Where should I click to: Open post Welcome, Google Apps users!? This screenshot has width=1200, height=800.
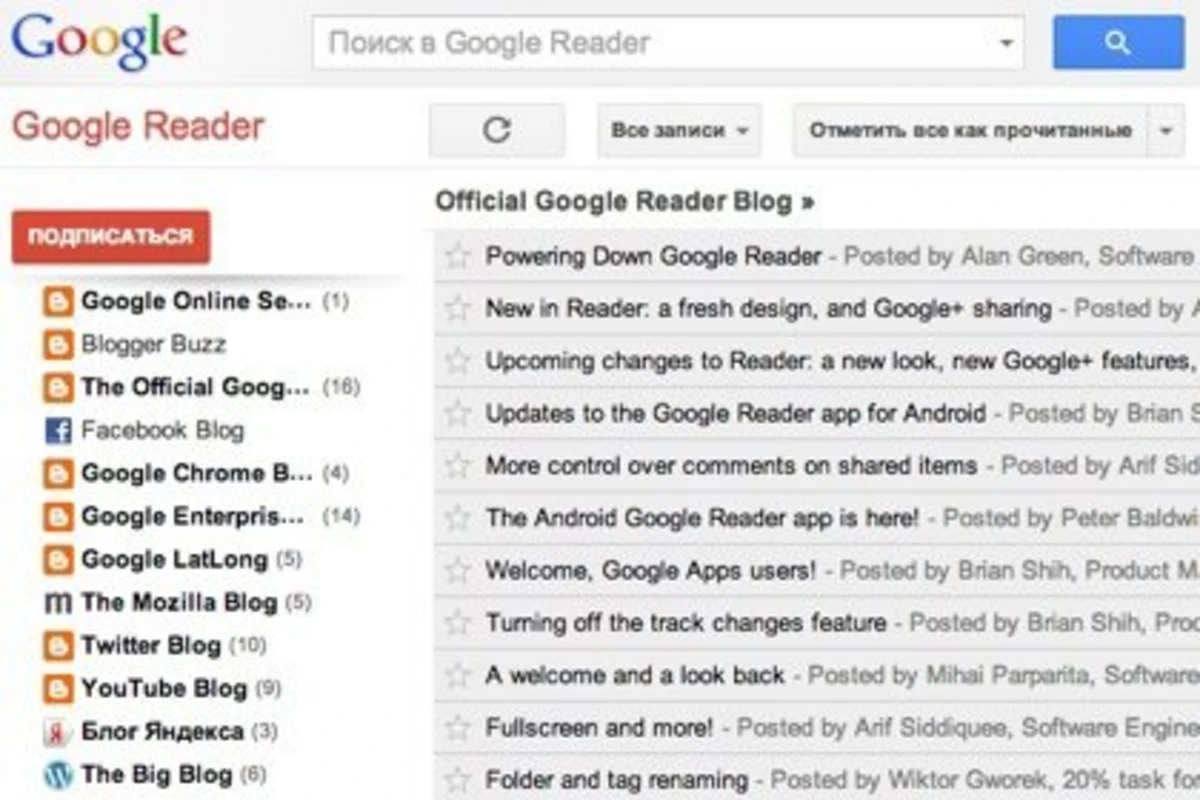click(x=651, y=571)
